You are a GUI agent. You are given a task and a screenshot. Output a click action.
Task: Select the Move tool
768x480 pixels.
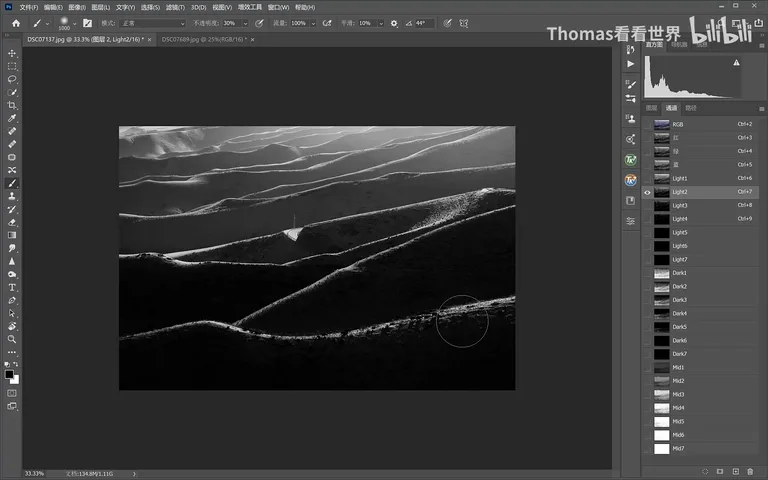click(12, 53)
